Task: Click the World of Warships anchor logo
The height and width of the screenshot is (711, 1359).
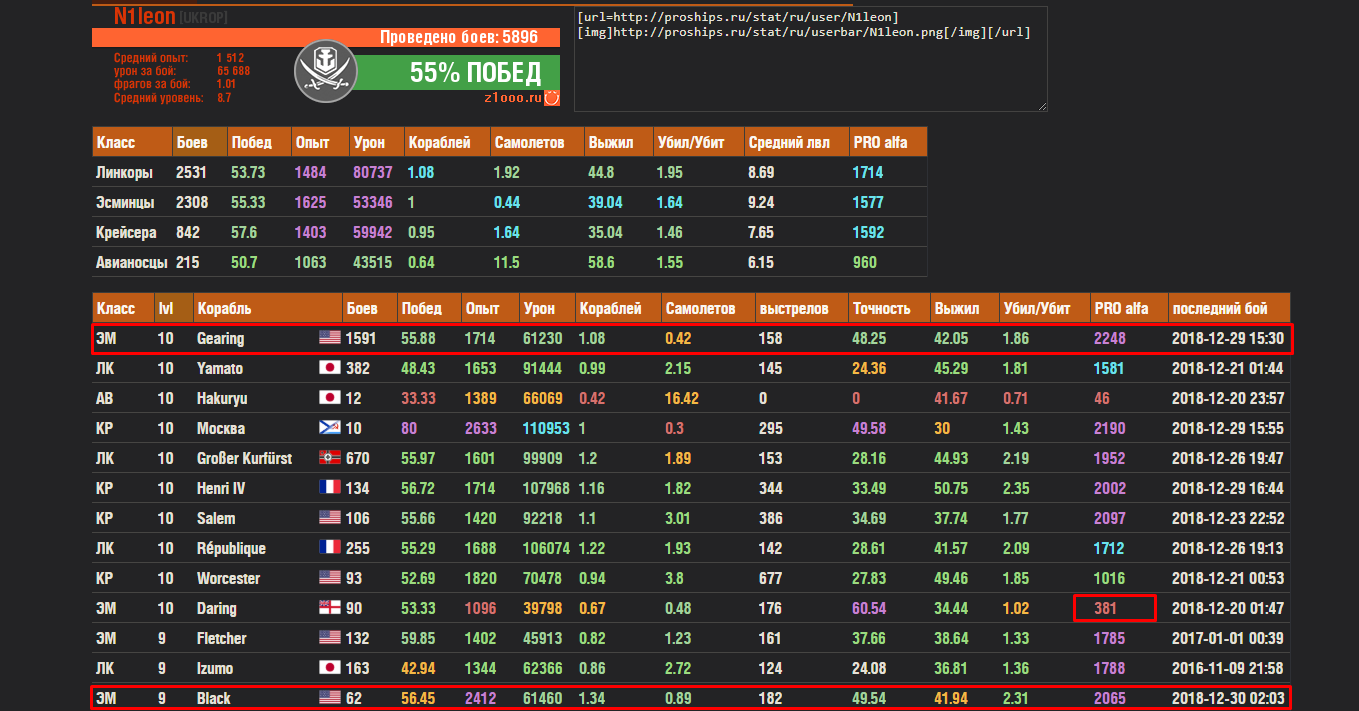Action: 326,73
